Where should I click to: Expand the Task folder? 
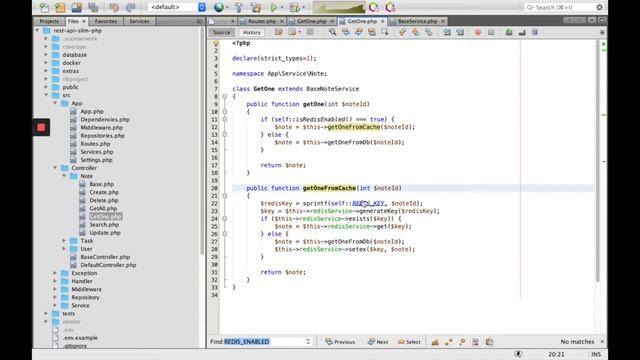(x=64, y=241)
